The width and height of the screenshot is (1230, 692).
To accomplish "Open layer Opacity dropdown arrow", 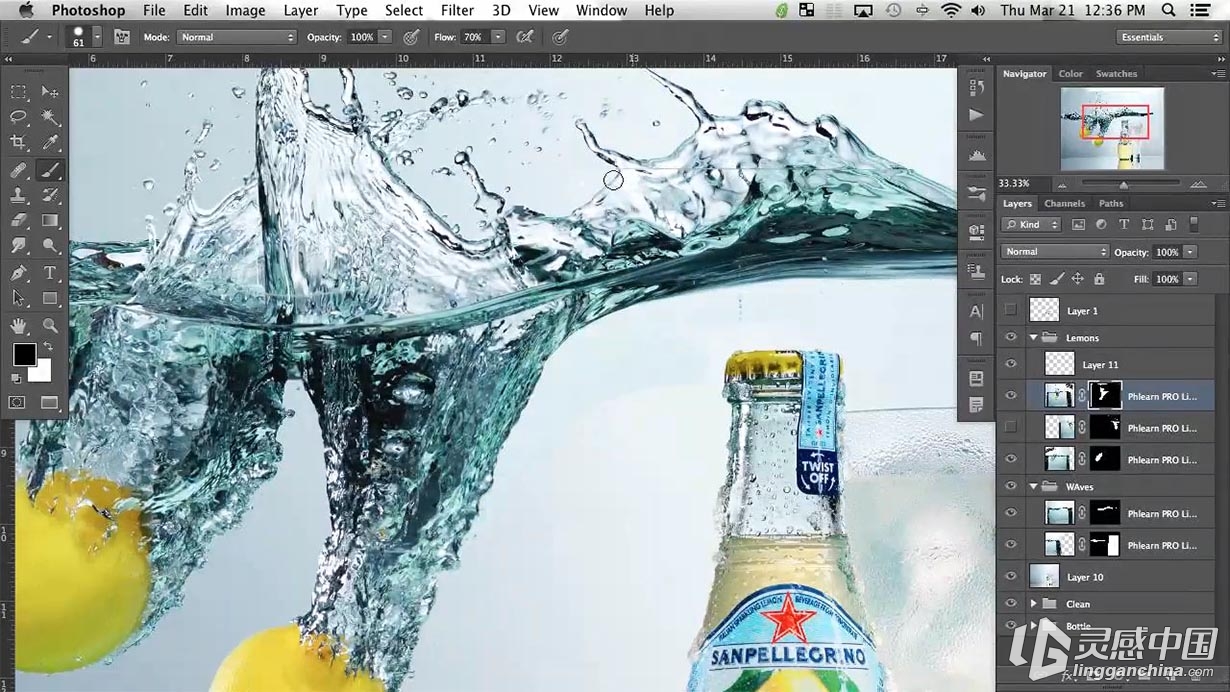I will (1190, 252).
